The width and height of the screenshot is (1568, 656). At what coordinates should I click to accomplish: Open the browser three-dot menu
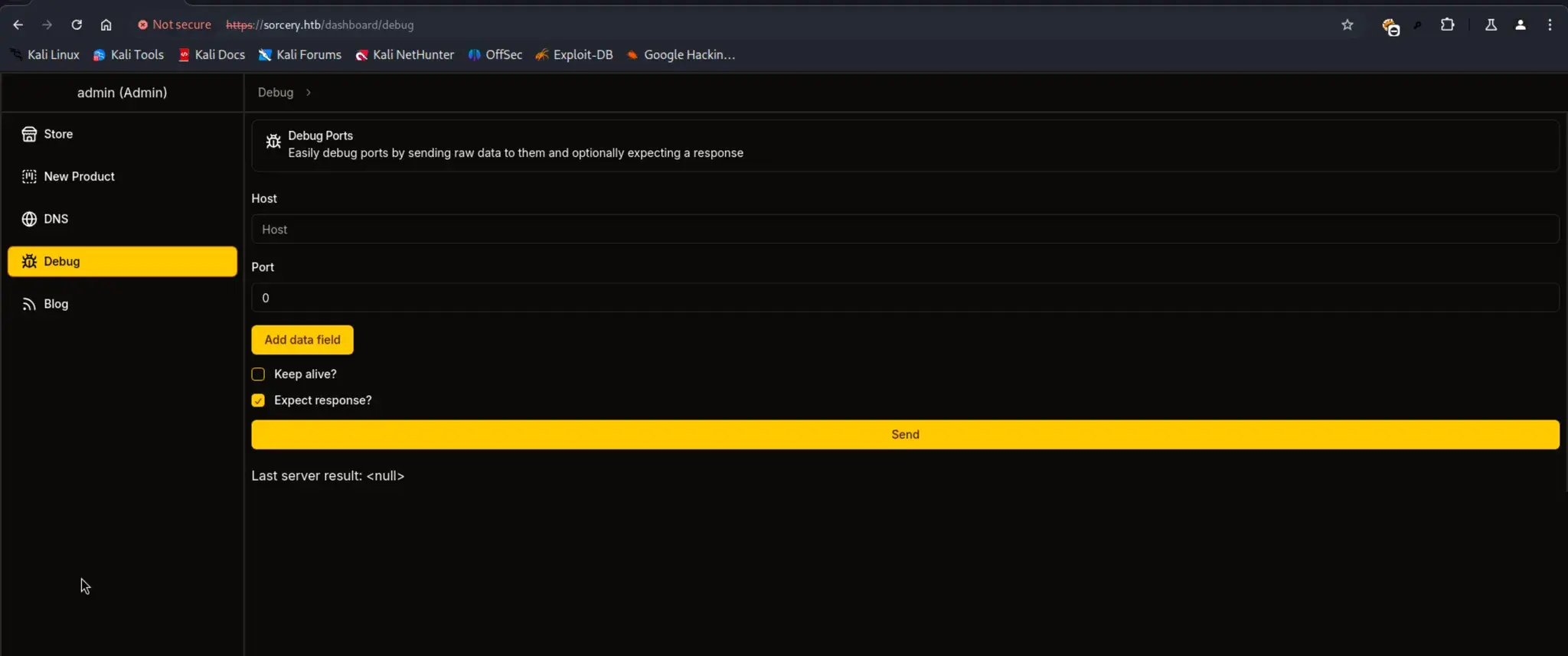1550,24
